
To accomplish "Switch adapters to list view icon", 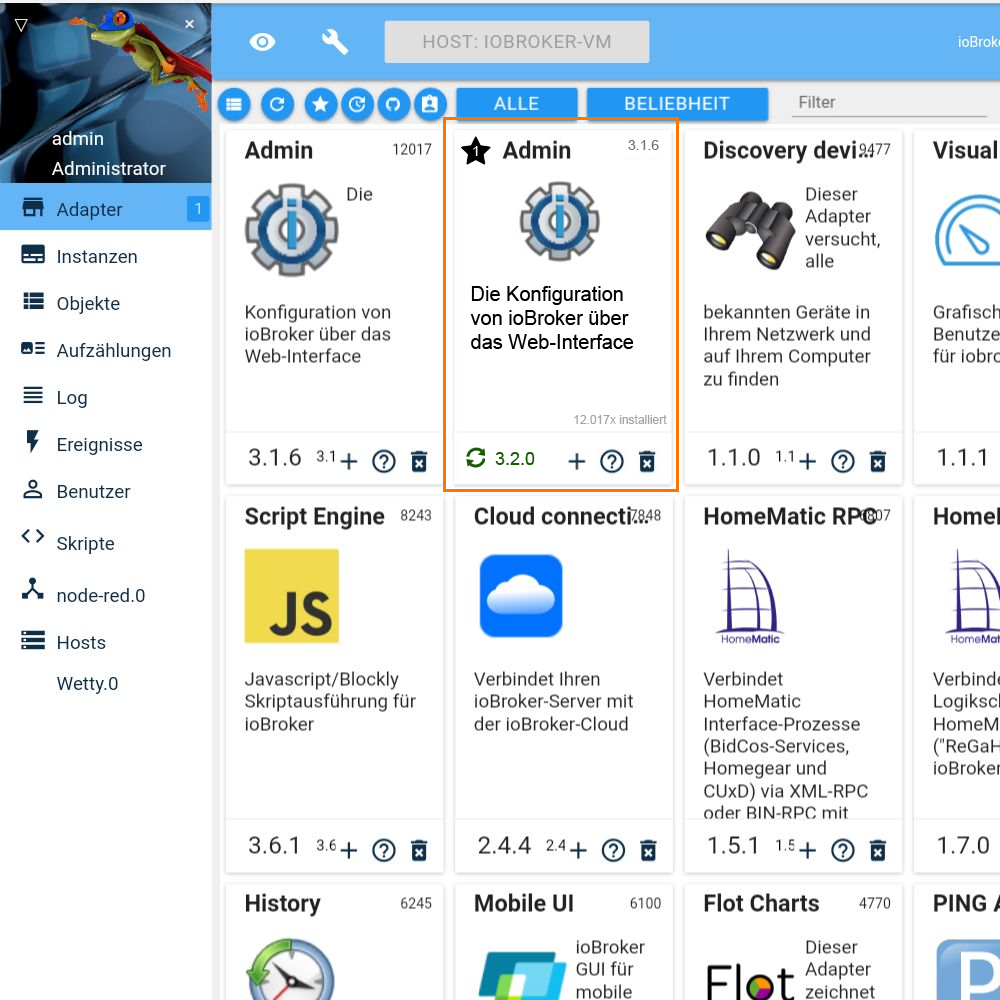I will [234, 104].
